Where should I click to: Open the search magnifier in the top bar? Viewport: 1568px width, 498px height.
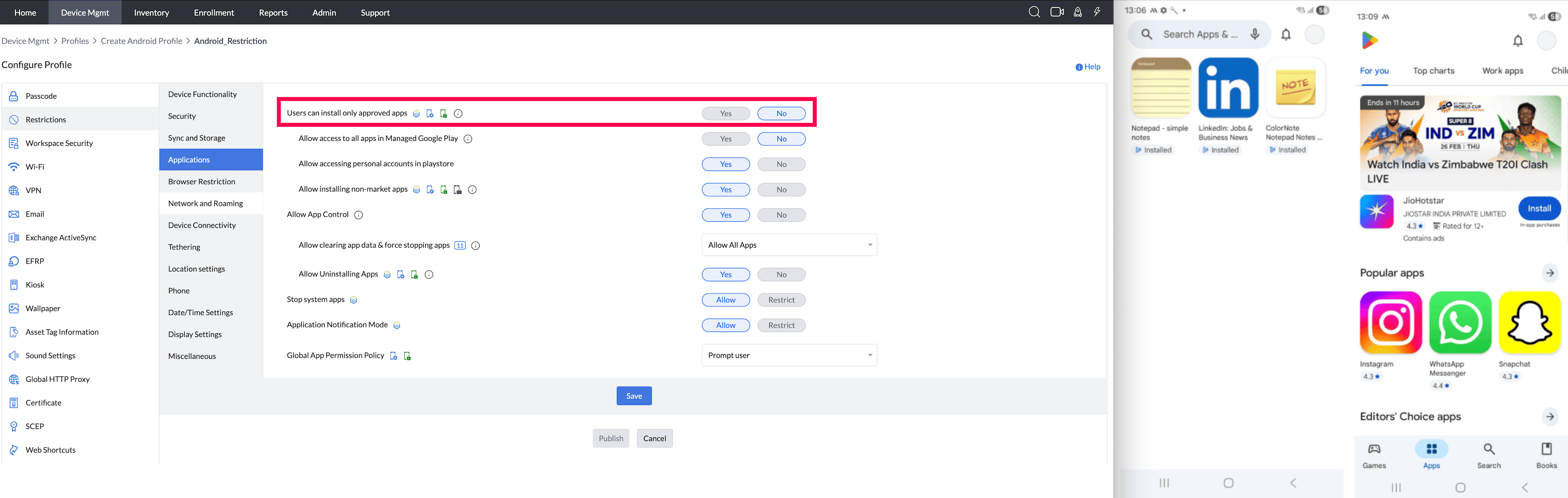(1034, 12)
